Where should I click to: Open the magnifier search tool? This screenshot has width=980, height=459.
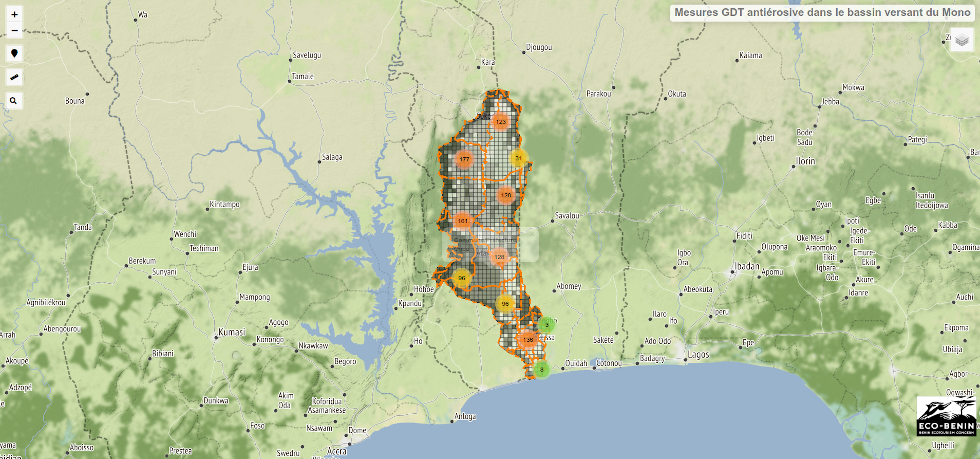click(x=14, y=101)
